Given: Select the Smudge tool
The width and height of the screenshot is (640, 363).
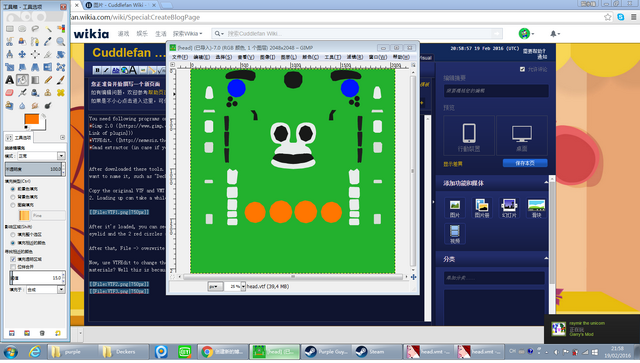Looking at the screenshot, I should coord(35,106).
